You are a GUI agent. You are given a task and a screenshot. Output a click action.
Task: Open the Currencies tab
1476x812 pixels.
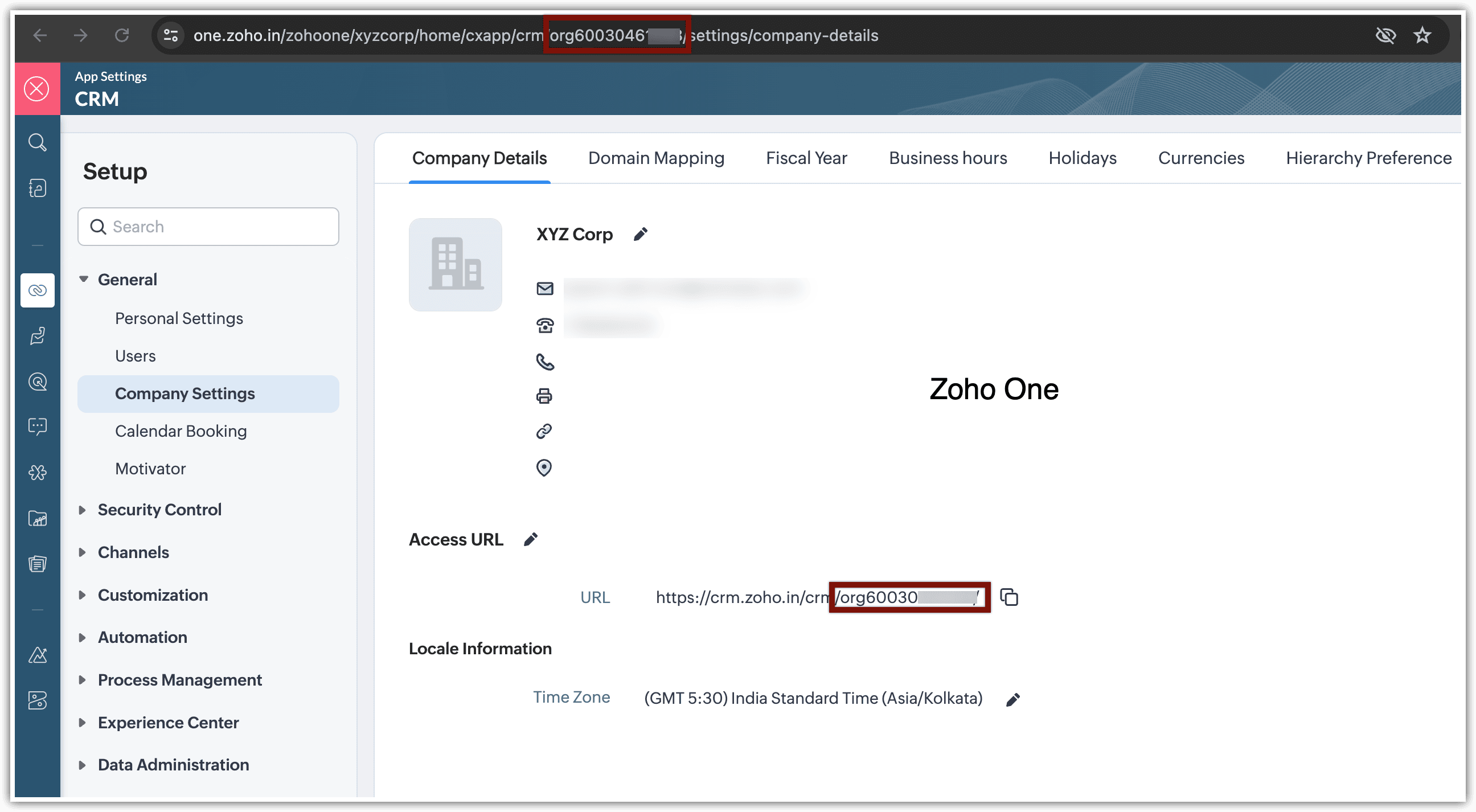[x=1200, y=158]
